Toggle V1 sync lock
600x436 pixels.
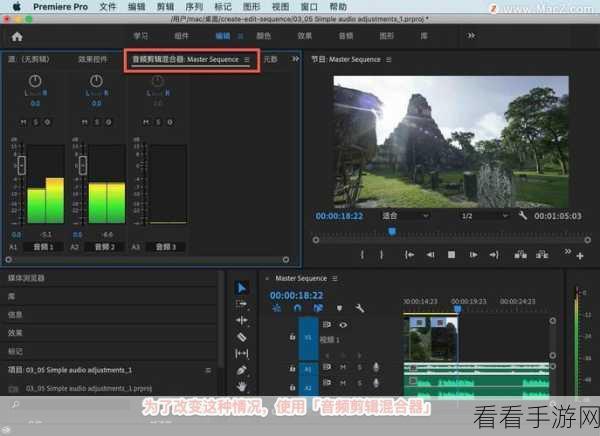pyautogui.click(x=326, y=325)
